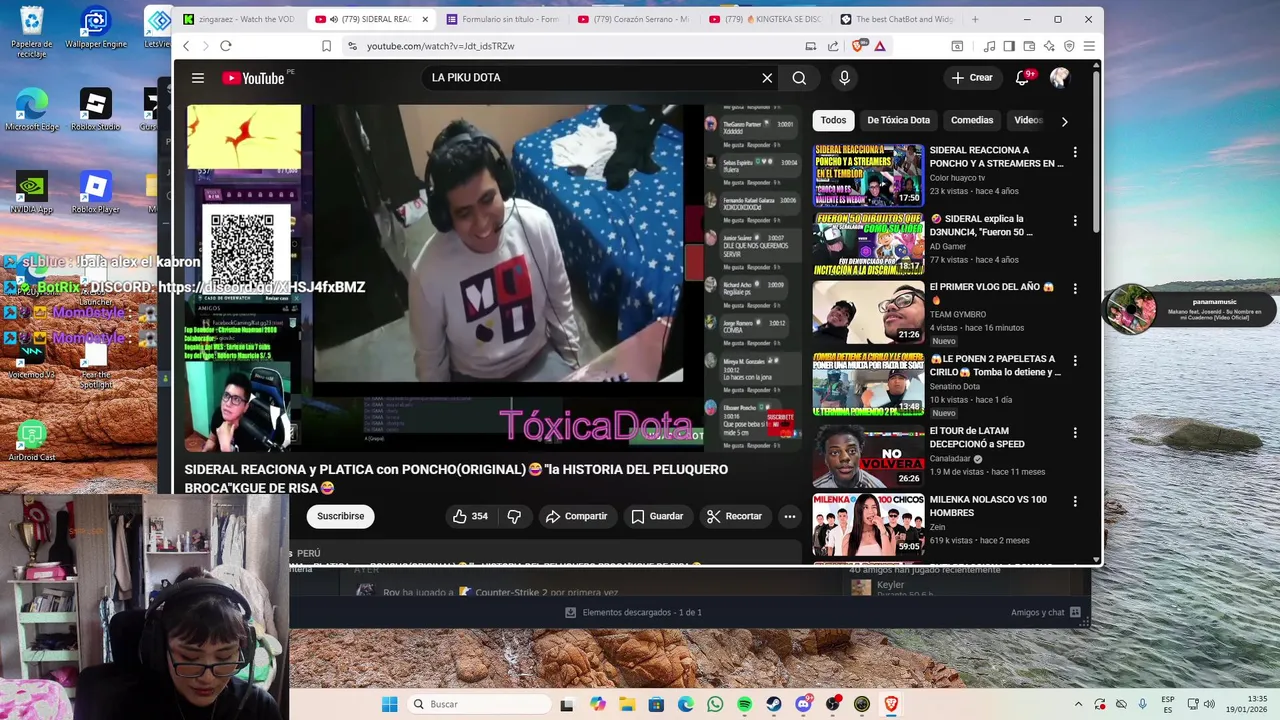Switch to Corazón Serrano tab
1280x720 pixels.
tap(634, 19)
